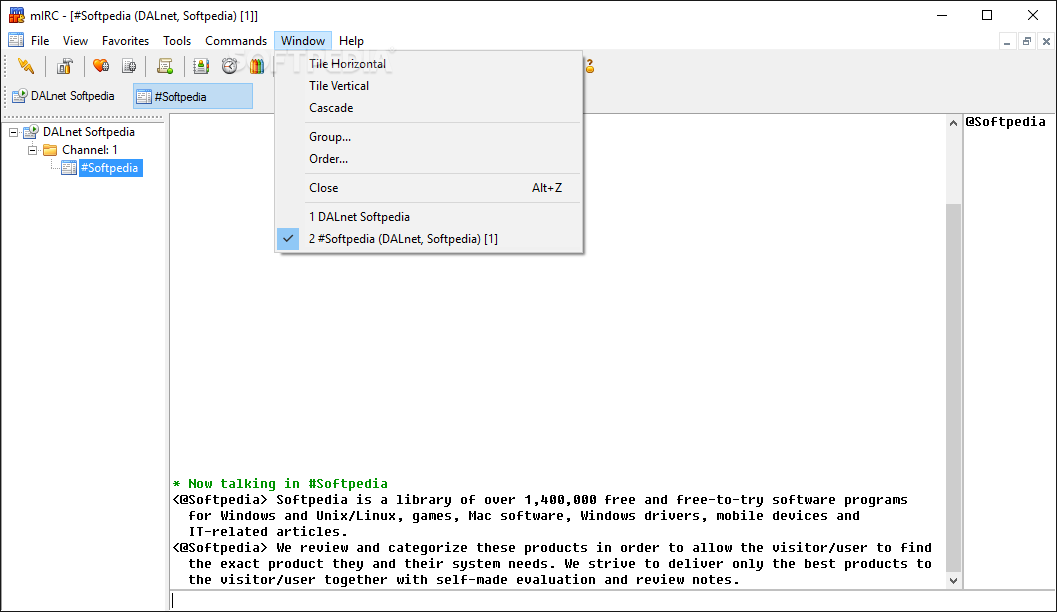Choose Tile Horizontal from the Window menu
The width and height of the screenshot is (1057, 612).
pyautogui.click(x=429, y=63)
